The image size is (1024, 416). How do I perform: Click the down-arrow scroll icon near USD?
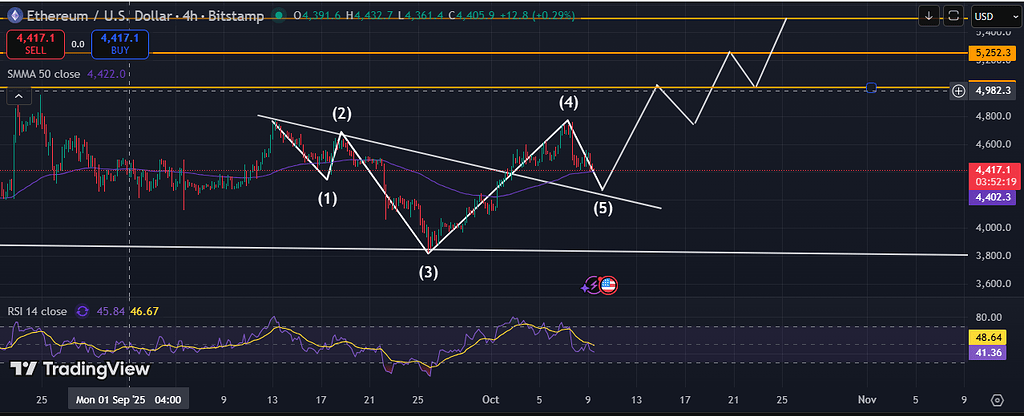[929, 16]
